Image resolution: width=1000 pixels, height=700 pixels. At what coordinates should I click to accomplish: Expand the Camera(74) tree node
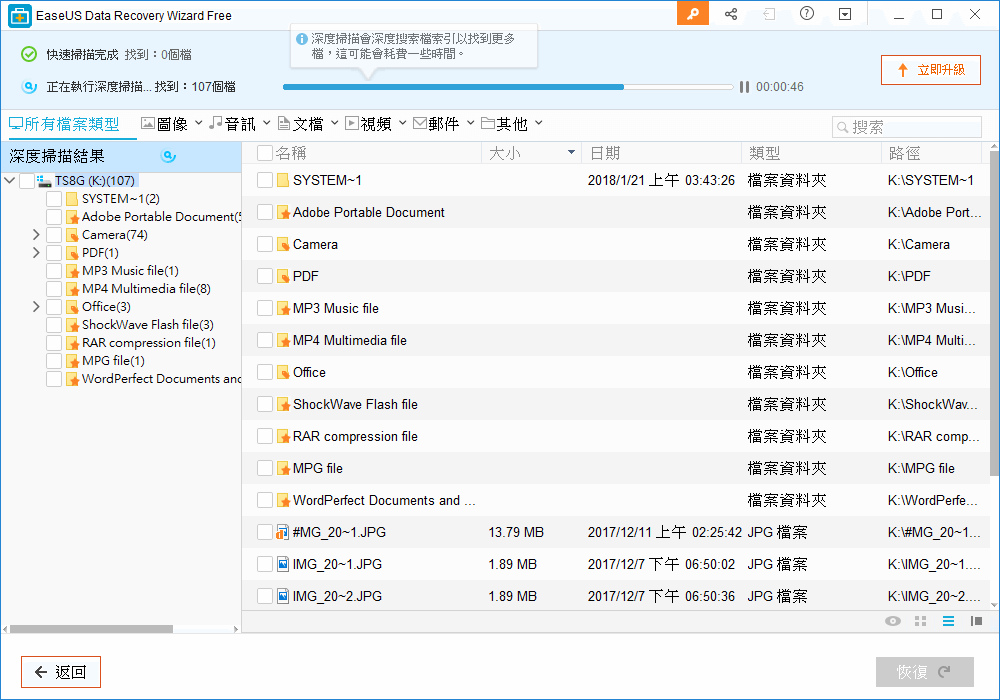point(36,235)
